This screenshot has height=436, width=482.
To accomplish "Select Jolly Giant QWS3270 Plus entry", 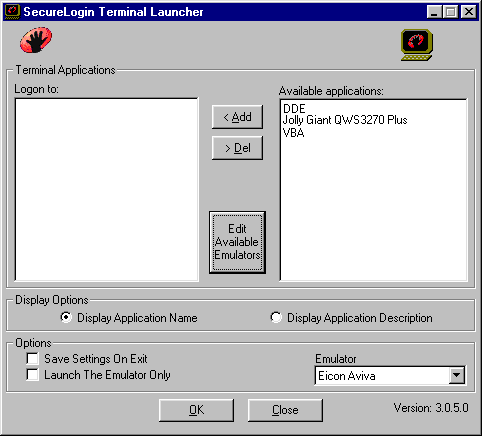I will [345, 120].
